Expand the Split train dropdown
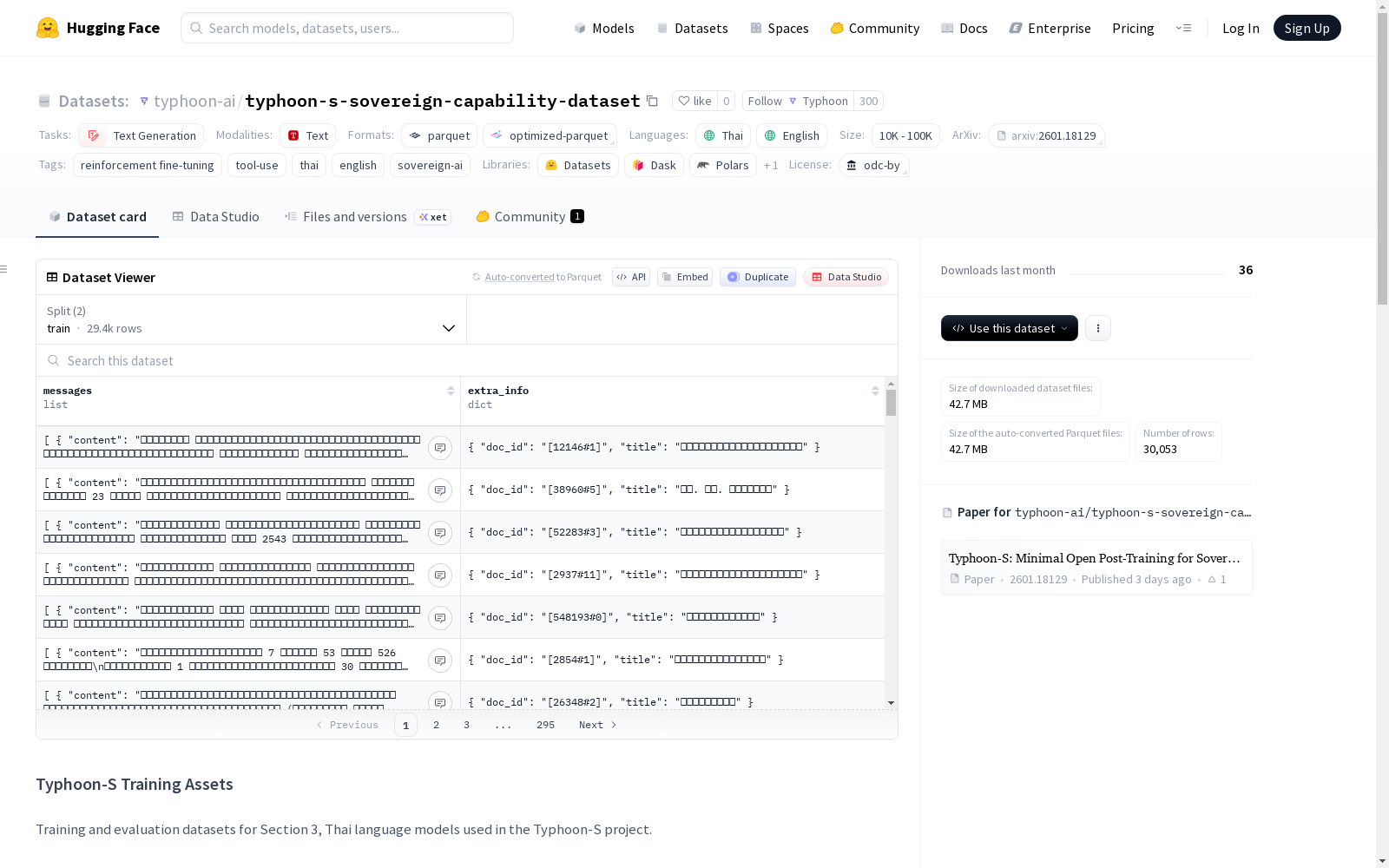 pyautogui.click(x=251, y=319)
